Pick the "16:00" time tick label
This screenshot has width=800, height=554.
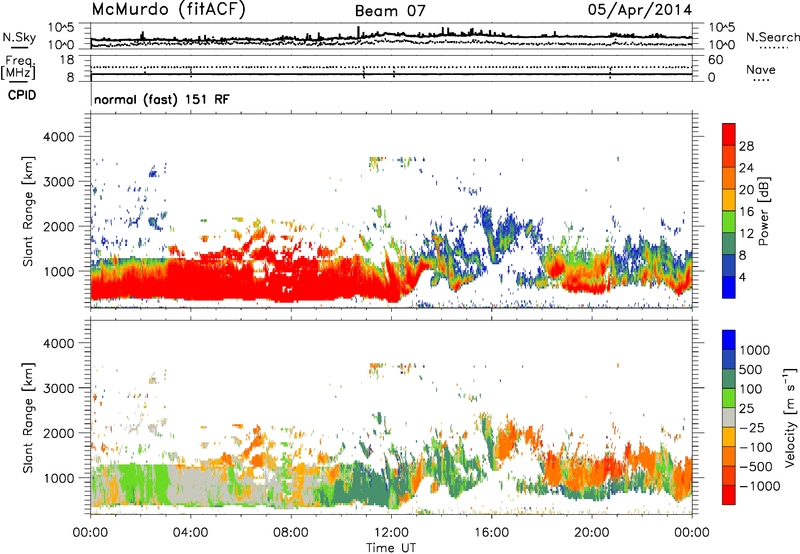[x=491, y=533]
